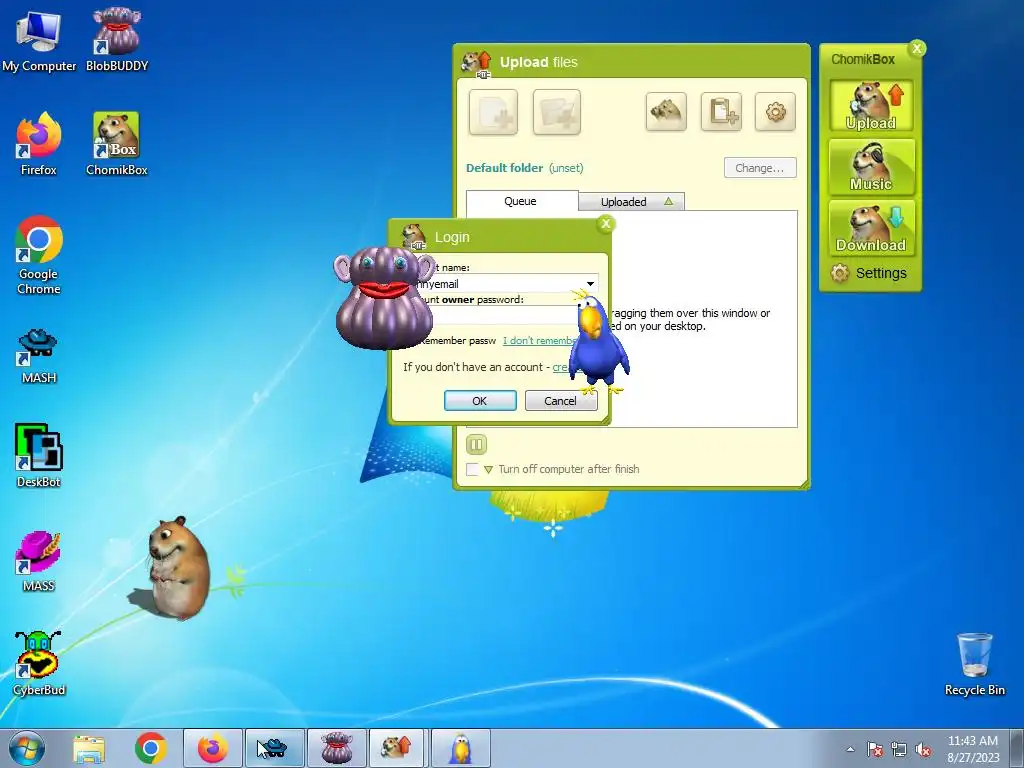Click Cancel in the Login dialog
The height and width of the screenshot is (768, 1024).
point(560,400)
